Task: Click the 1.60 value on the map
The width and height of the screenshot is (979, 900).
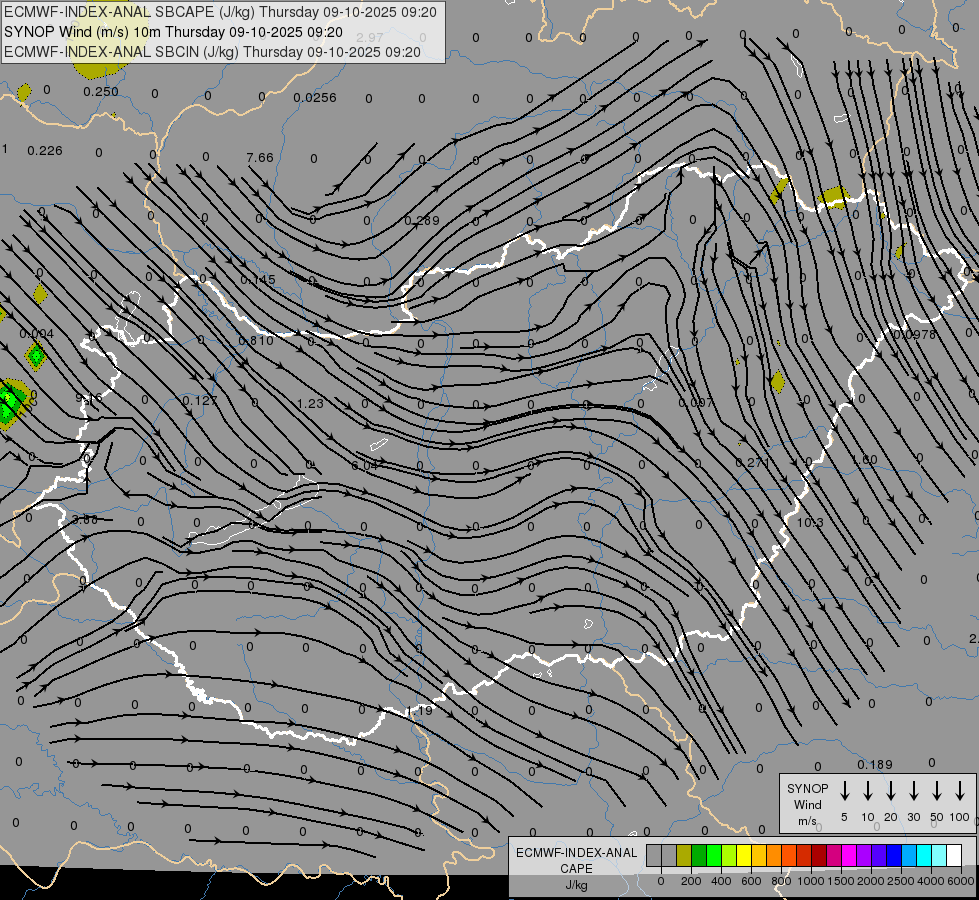Action: pos(864,460)
